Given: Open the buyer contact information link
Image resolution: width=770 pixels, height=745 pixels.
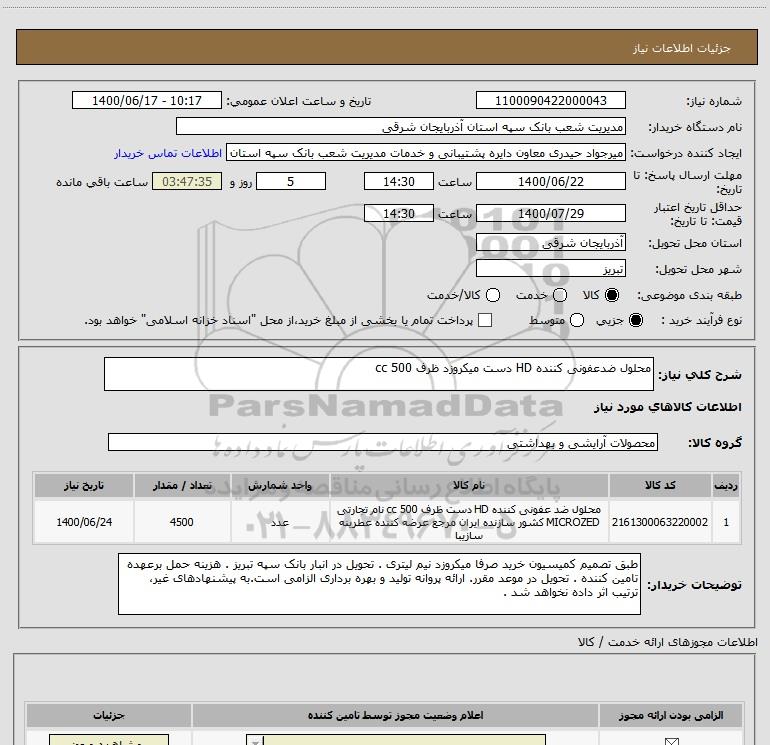Looking at the screenshot, I should coord(168,153).
